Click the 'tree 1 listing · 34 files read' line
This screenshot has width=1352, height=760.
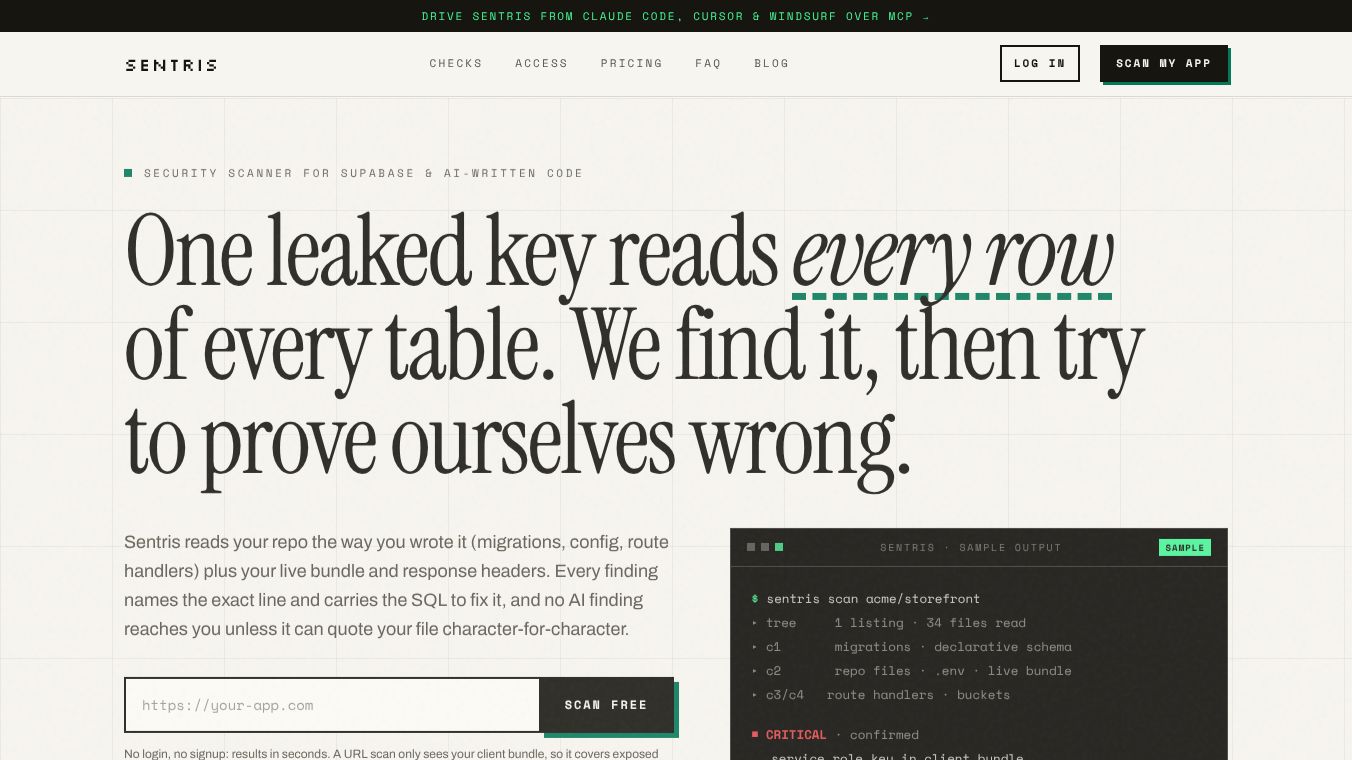click(889, 623)
